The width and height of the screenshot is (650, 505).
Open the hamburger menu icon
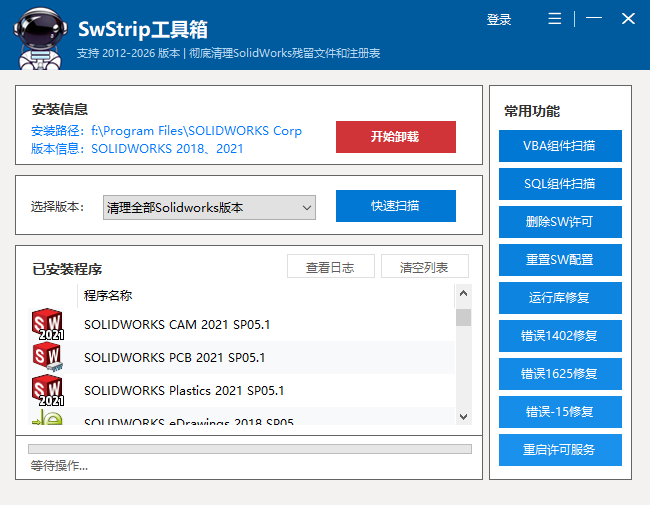tap(555, 19)
